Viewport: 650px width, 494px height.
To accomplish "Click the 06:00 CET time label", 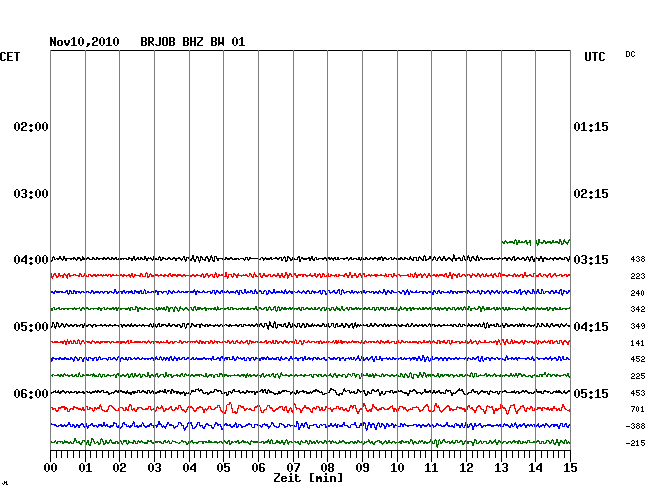I will pyautogui.click(x=31, y=393).
